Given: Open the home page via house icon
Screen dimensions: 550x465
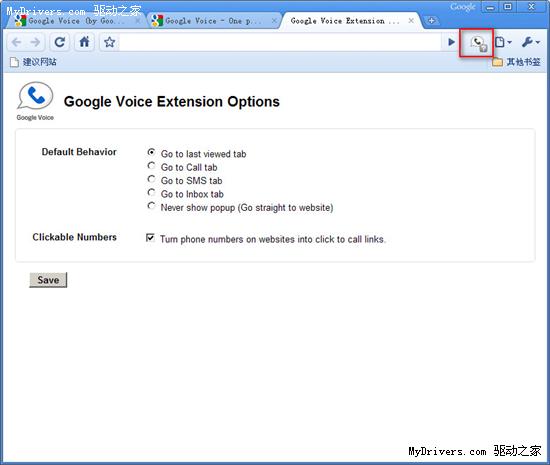Looking at the screenshot, I should click(84, 42).
